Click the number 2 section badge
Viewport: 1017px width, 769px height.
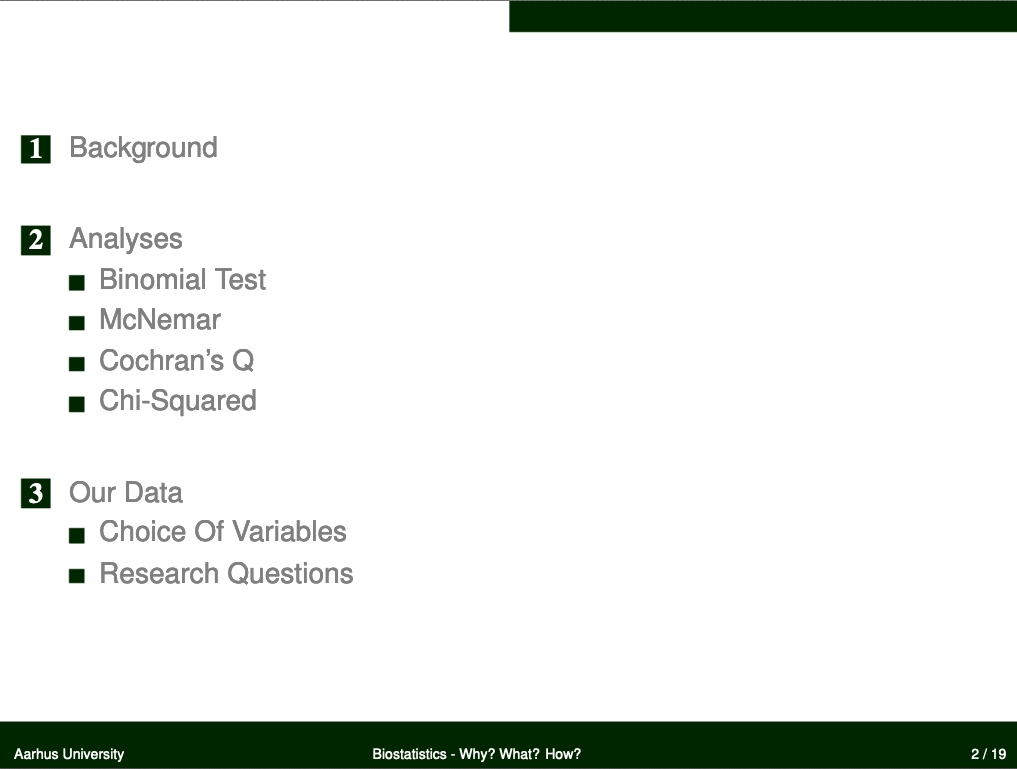click(36, 241)
